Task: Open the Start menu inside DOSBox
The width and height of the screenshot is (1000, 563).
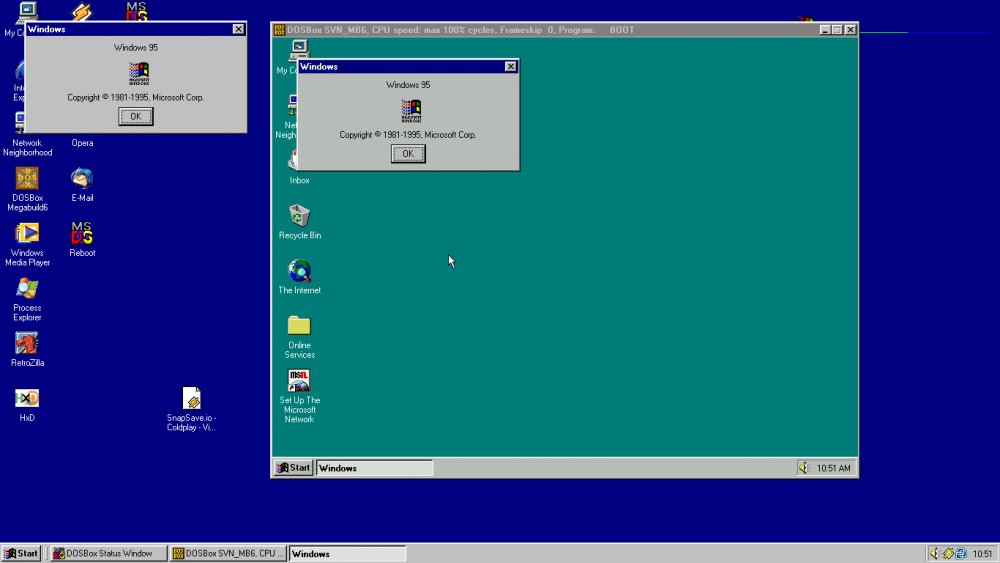Action: 293,468
